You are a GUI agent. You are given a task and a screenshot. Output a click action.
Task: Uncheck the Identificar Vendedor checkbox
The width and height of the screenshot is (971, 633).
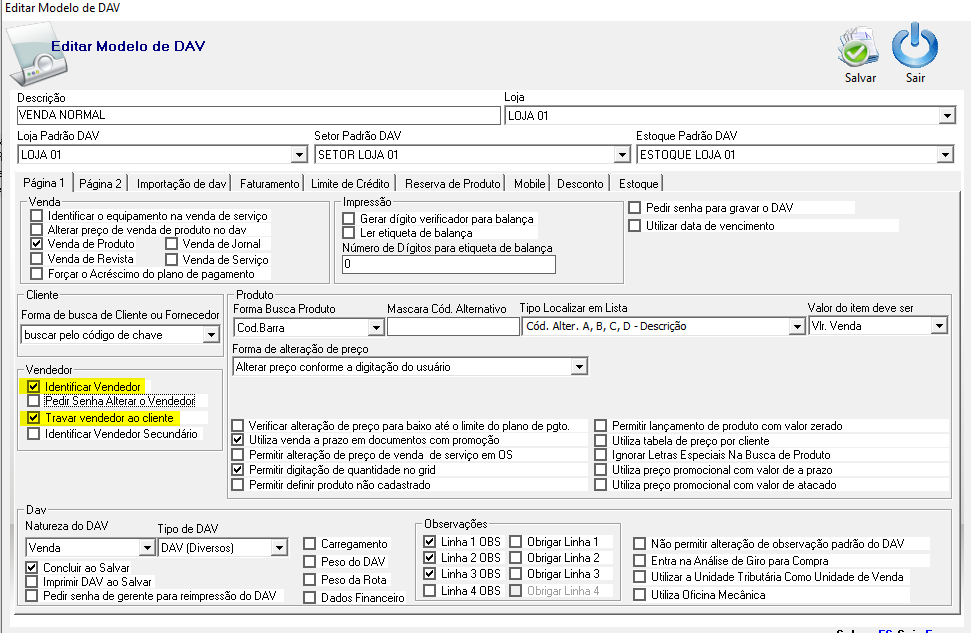tap(33, 386)
